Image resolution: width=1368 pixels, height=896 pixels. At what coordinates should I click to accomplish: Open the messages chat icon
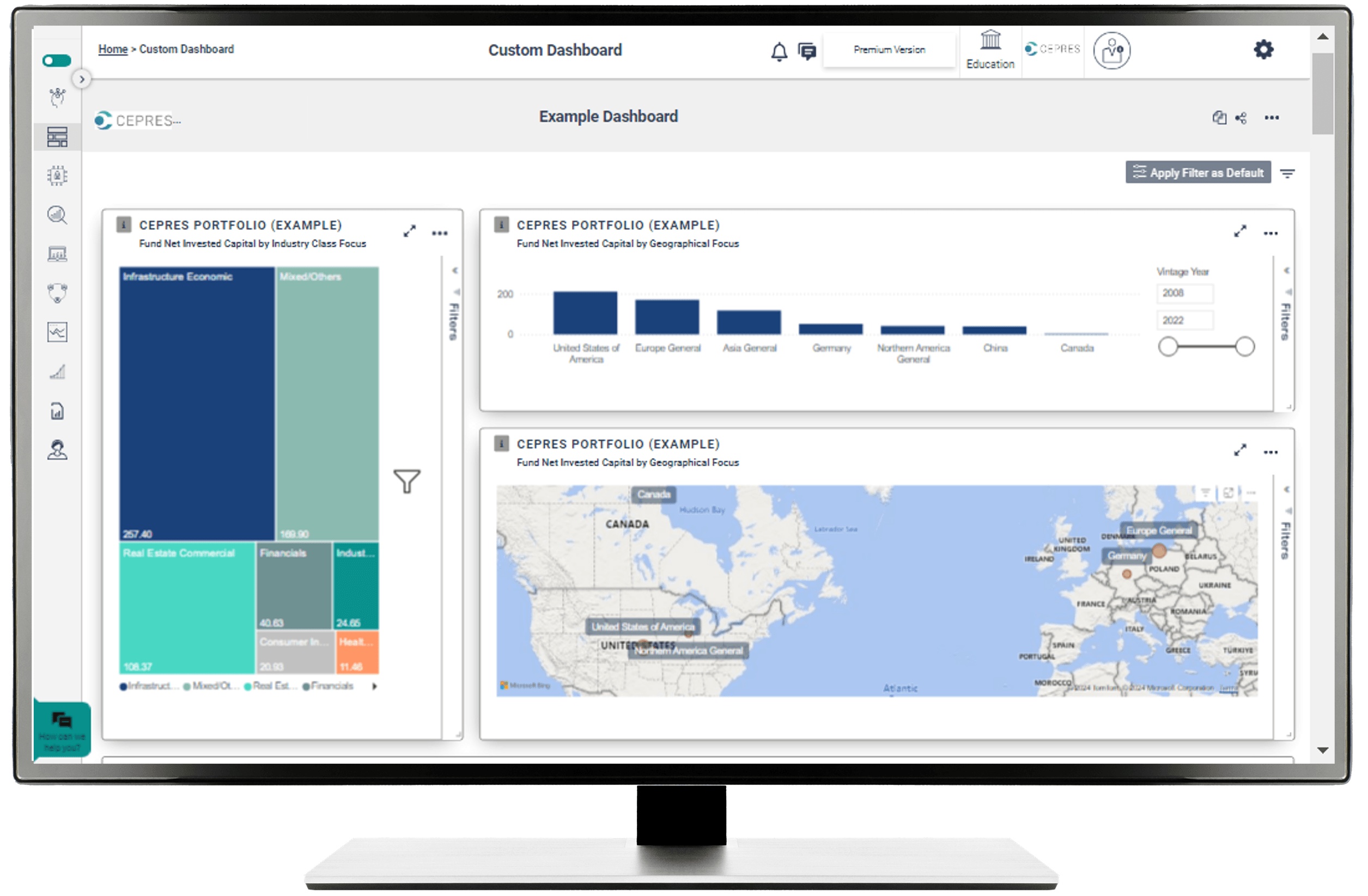[x=808, y=52]
